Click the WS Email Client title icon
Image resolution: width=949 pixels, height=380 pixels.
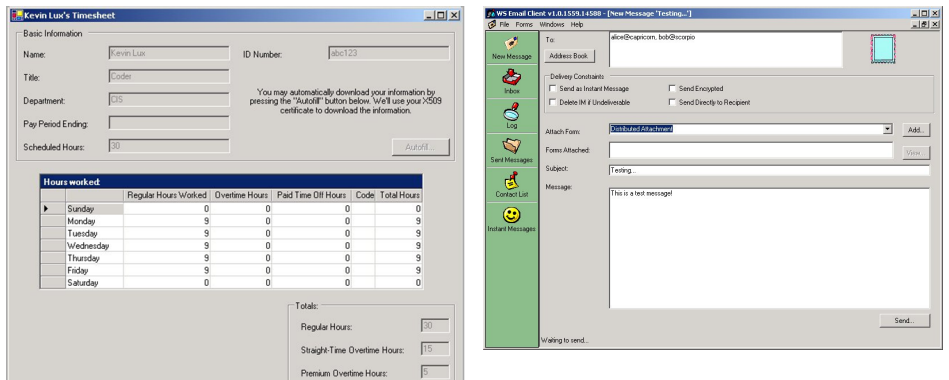[490, 14]
